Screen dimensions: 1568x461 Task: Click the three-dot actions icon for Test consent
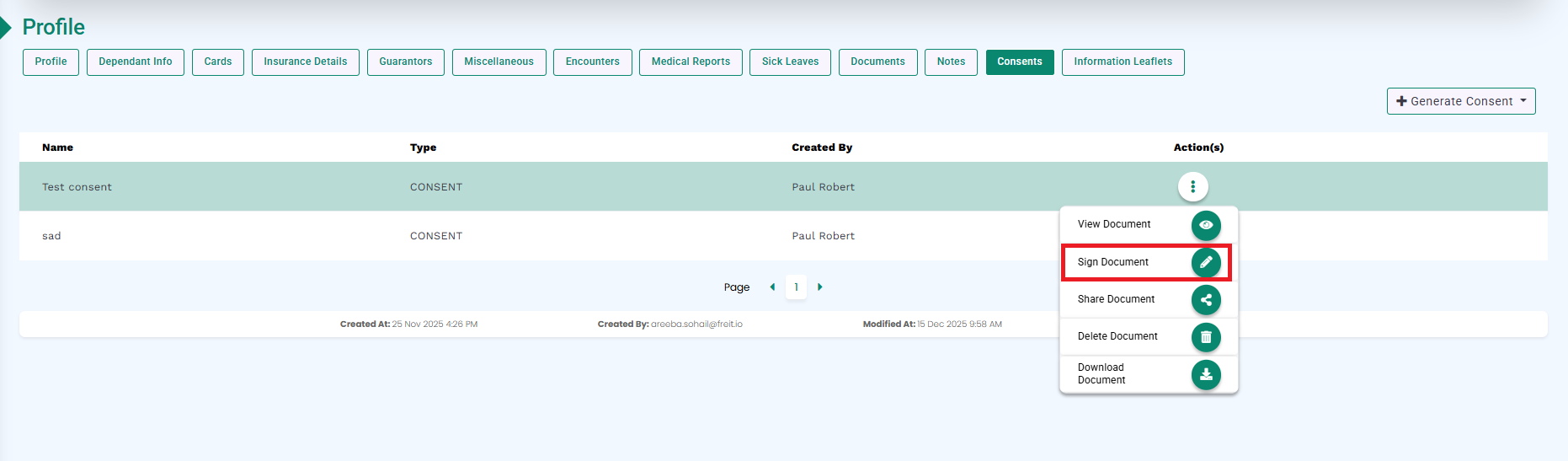coord(1192,186)
